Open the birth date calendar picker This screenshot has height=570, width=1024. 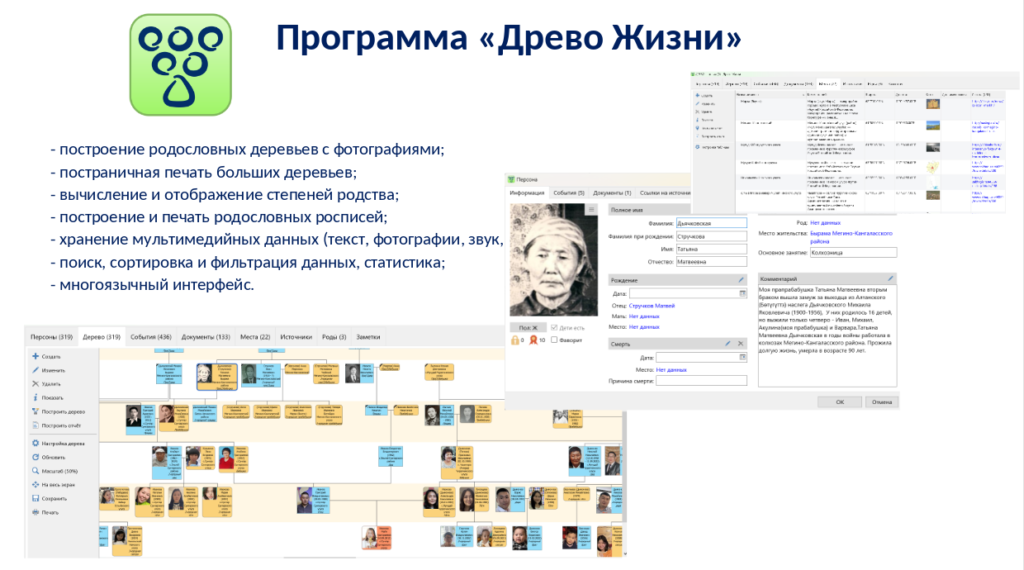coord(742,294)
